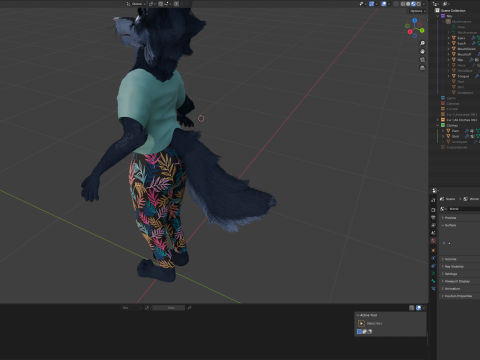
Task: Click the blue Z axis on navigation gizmo
Action: tap(415, 21)
